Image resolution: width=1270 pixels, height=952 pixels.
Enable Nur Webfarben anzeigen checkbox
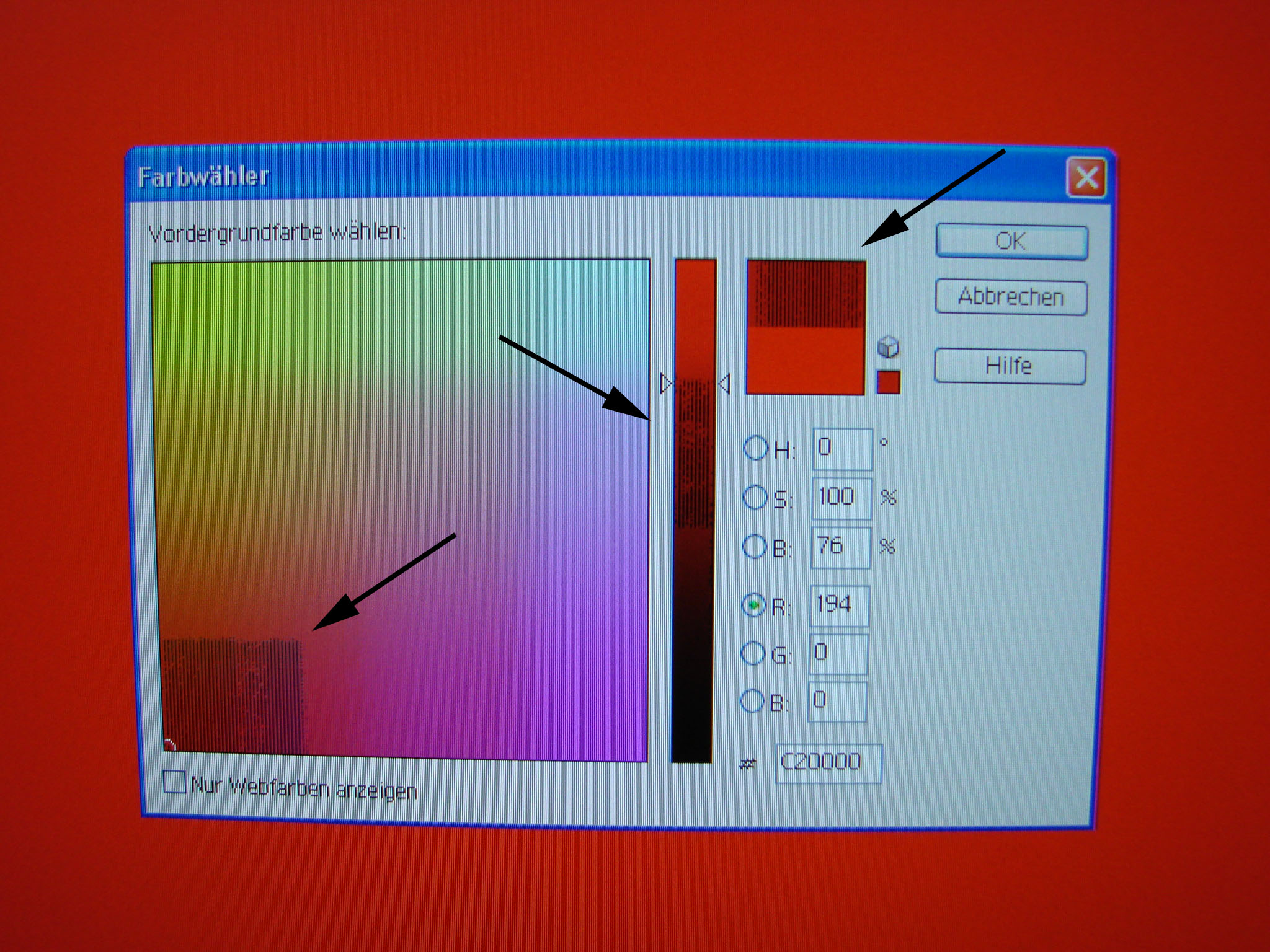(174, 782)
